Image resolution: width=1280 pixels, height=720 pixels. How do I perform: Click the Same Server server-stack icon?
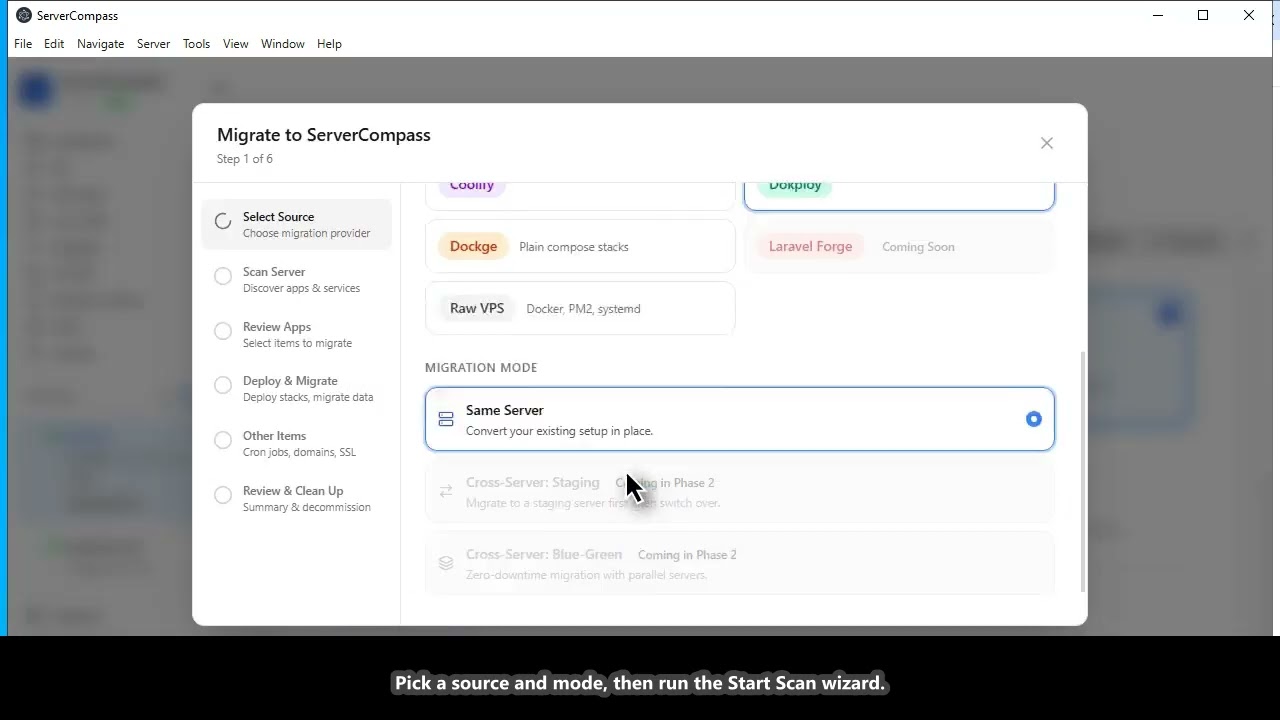tap(446, 420)
